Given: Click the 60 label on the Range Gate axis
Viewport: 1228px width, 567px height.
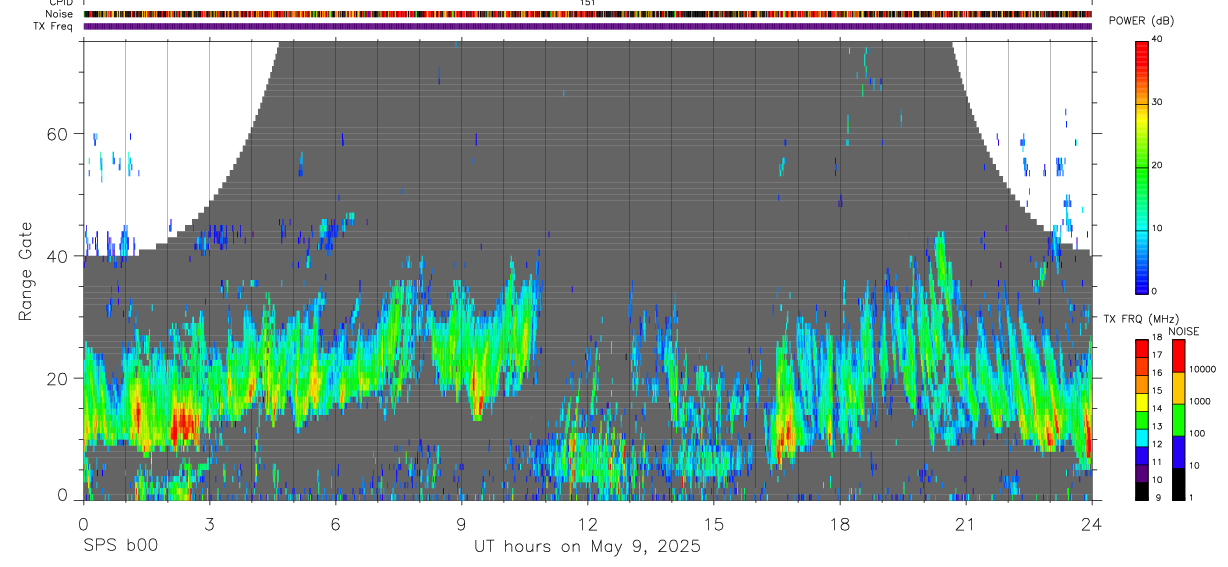Looking at the screenshot, I should point(58,134).
